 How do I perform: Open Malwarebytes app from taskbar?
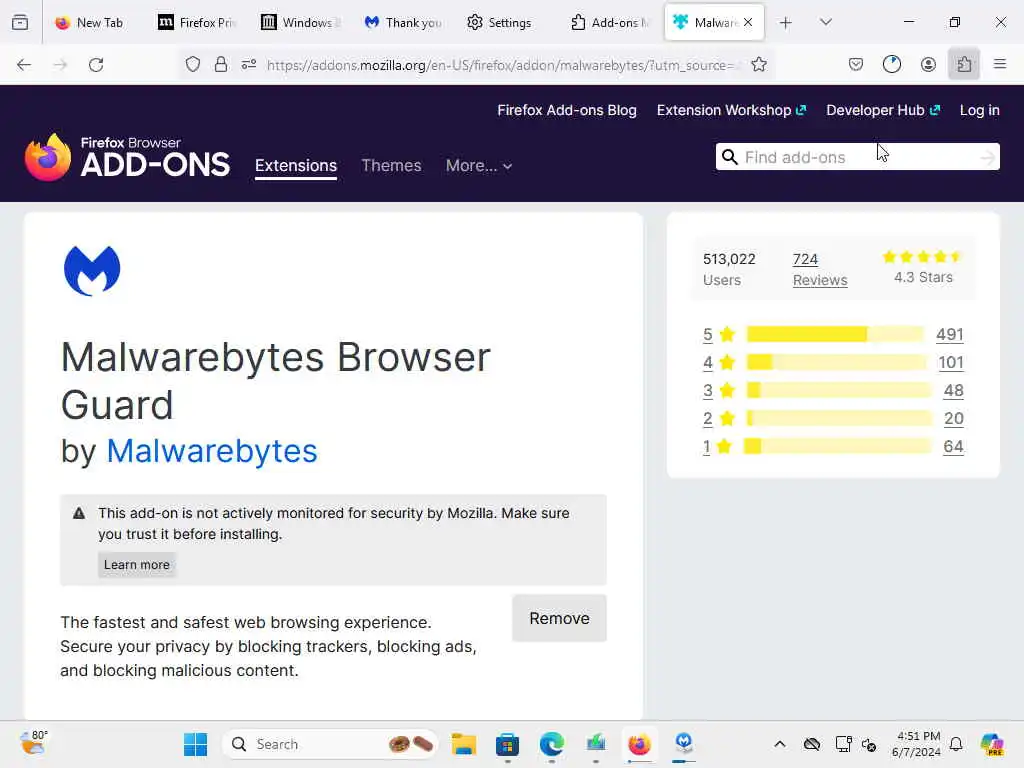(x=684, y=743)
